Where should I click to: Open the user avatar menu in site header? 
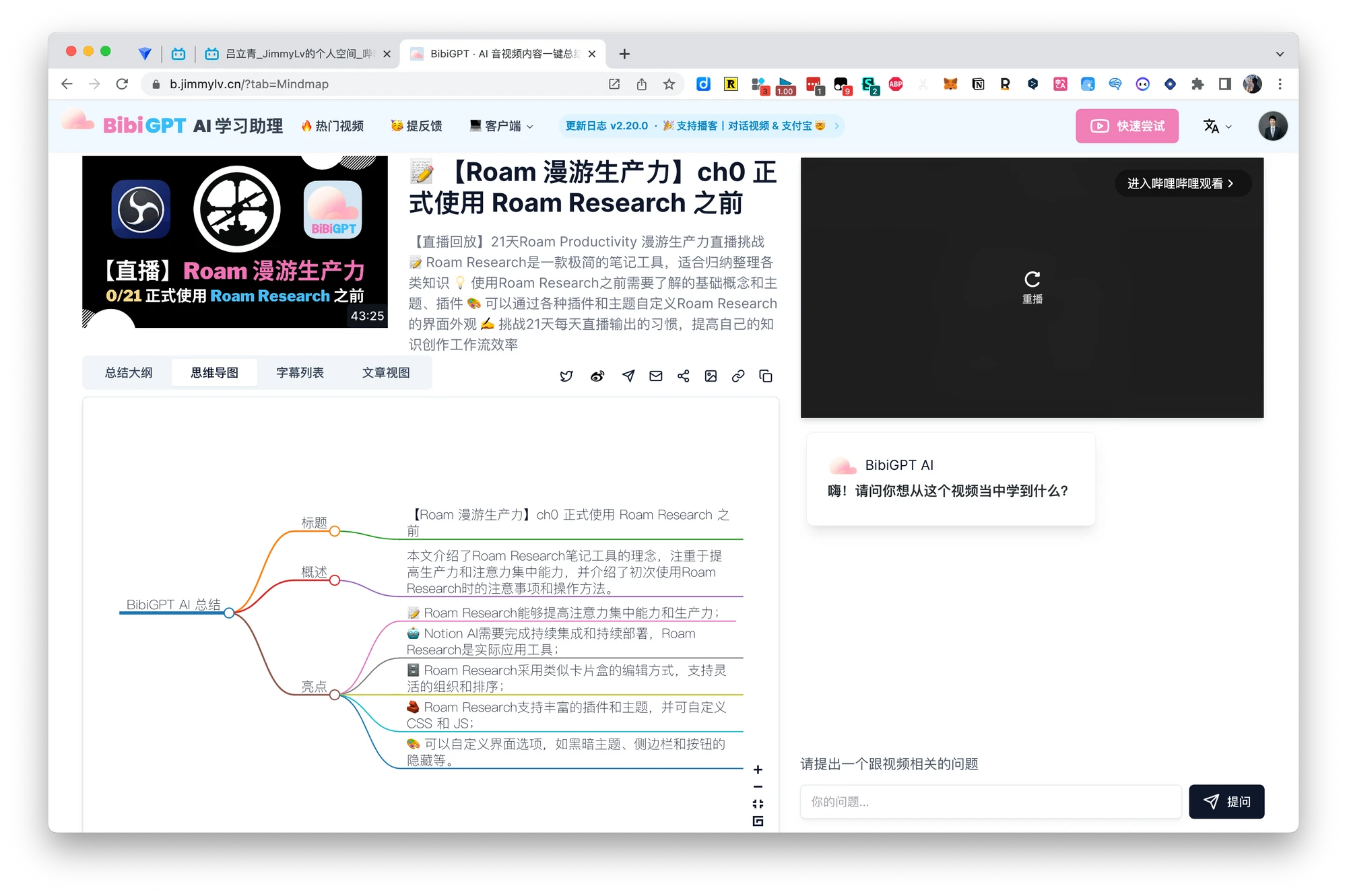[x=1273, y=126]
